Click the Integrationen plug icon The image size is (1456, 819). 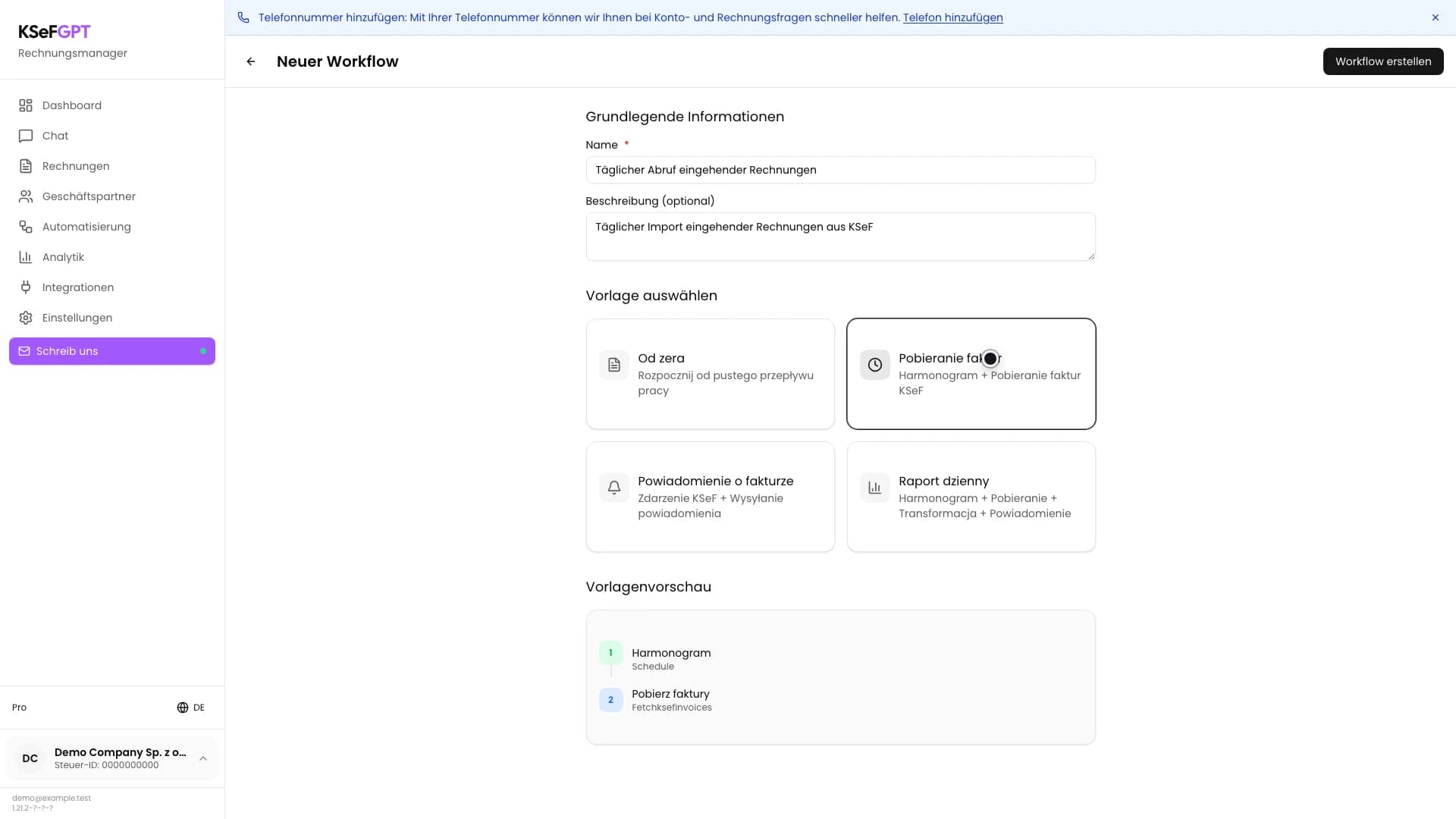[x=26, y=287]
